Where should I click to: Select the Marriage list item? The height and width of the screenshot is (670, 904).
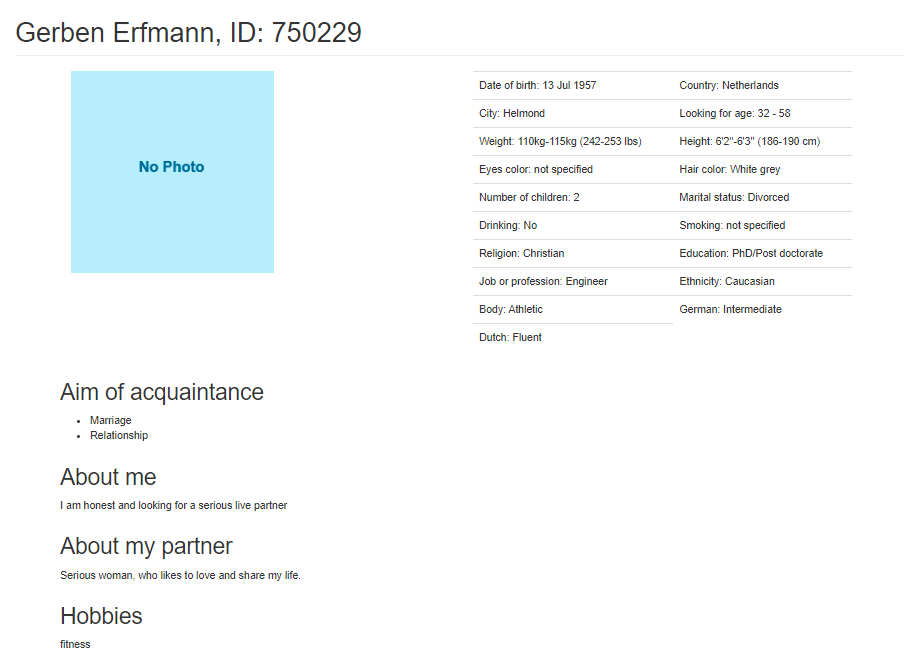pos(111,420)
